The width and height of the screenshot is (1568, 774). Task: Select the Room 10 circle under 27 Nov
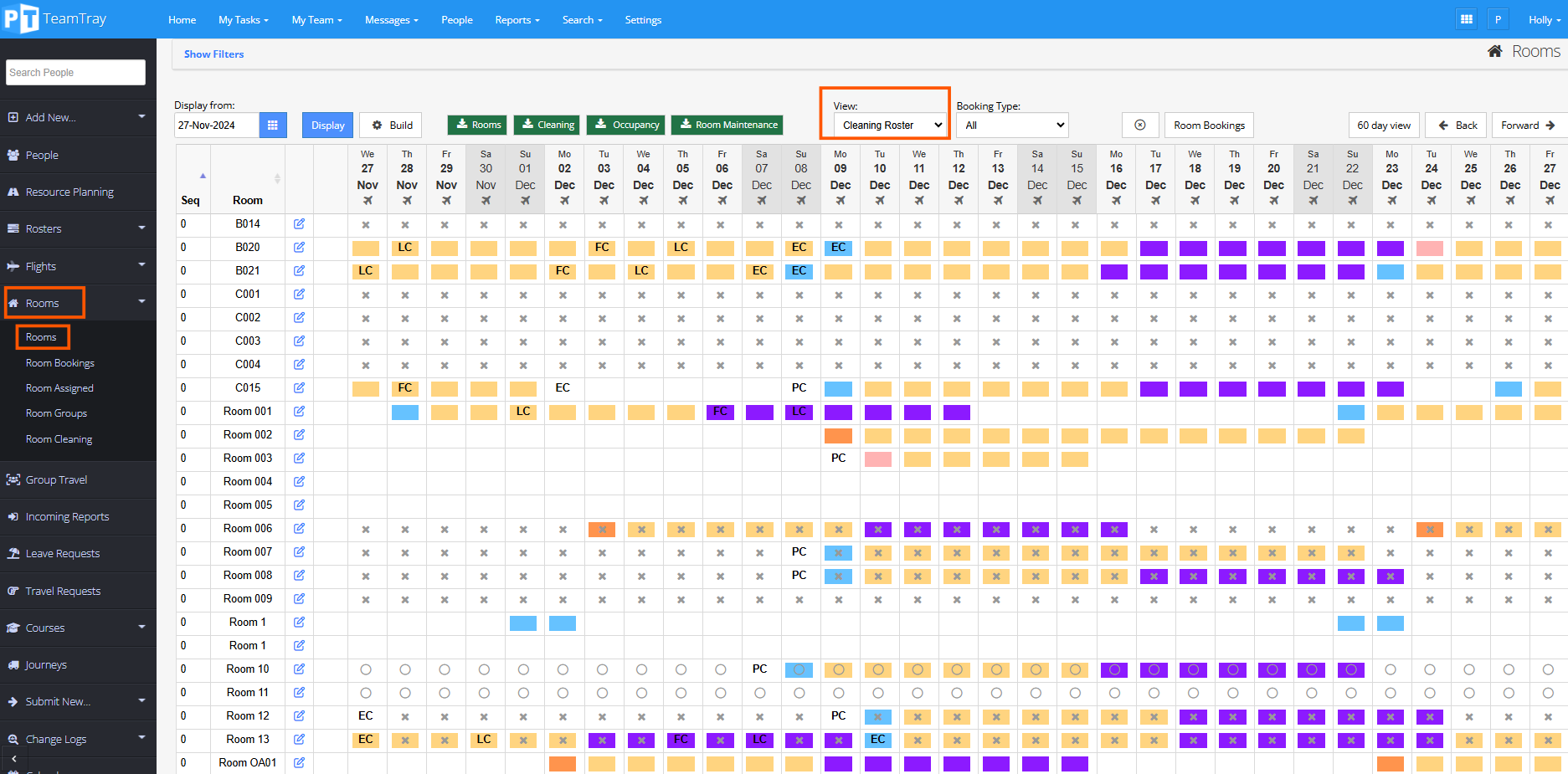366,669
